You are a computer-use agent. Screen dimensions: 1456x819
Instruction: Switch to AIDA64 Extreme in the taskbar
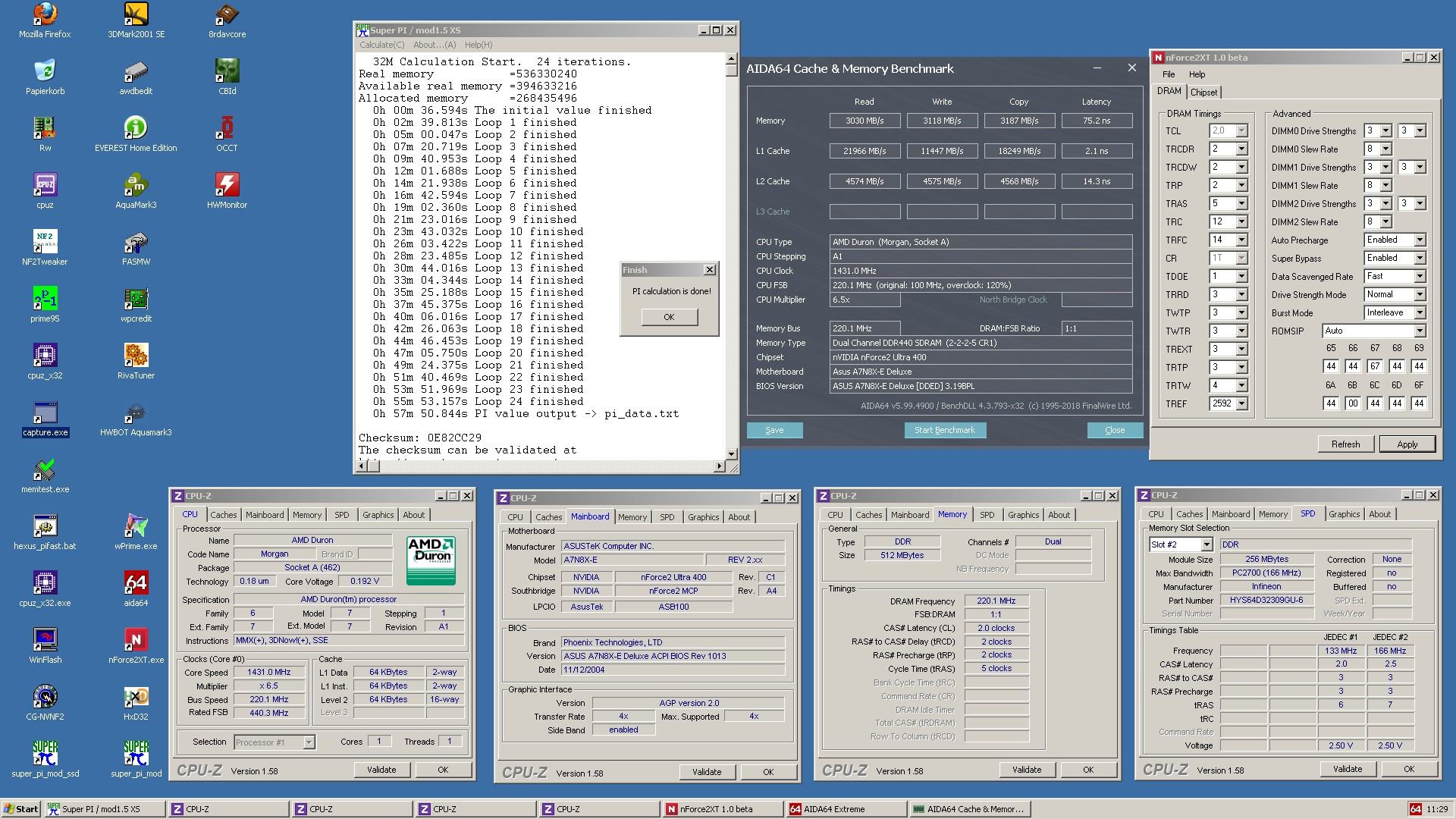pos(846,809)
